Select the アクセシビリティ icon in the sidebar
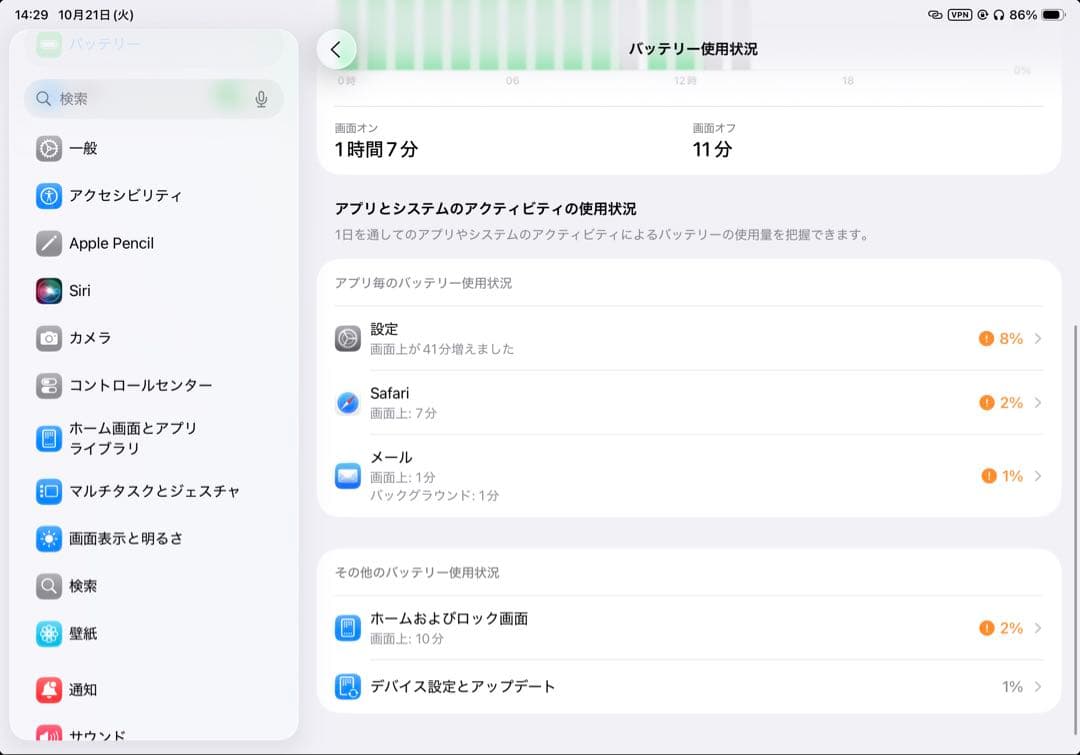This screenshot has width=1080, height=755. tap(49, 196)
